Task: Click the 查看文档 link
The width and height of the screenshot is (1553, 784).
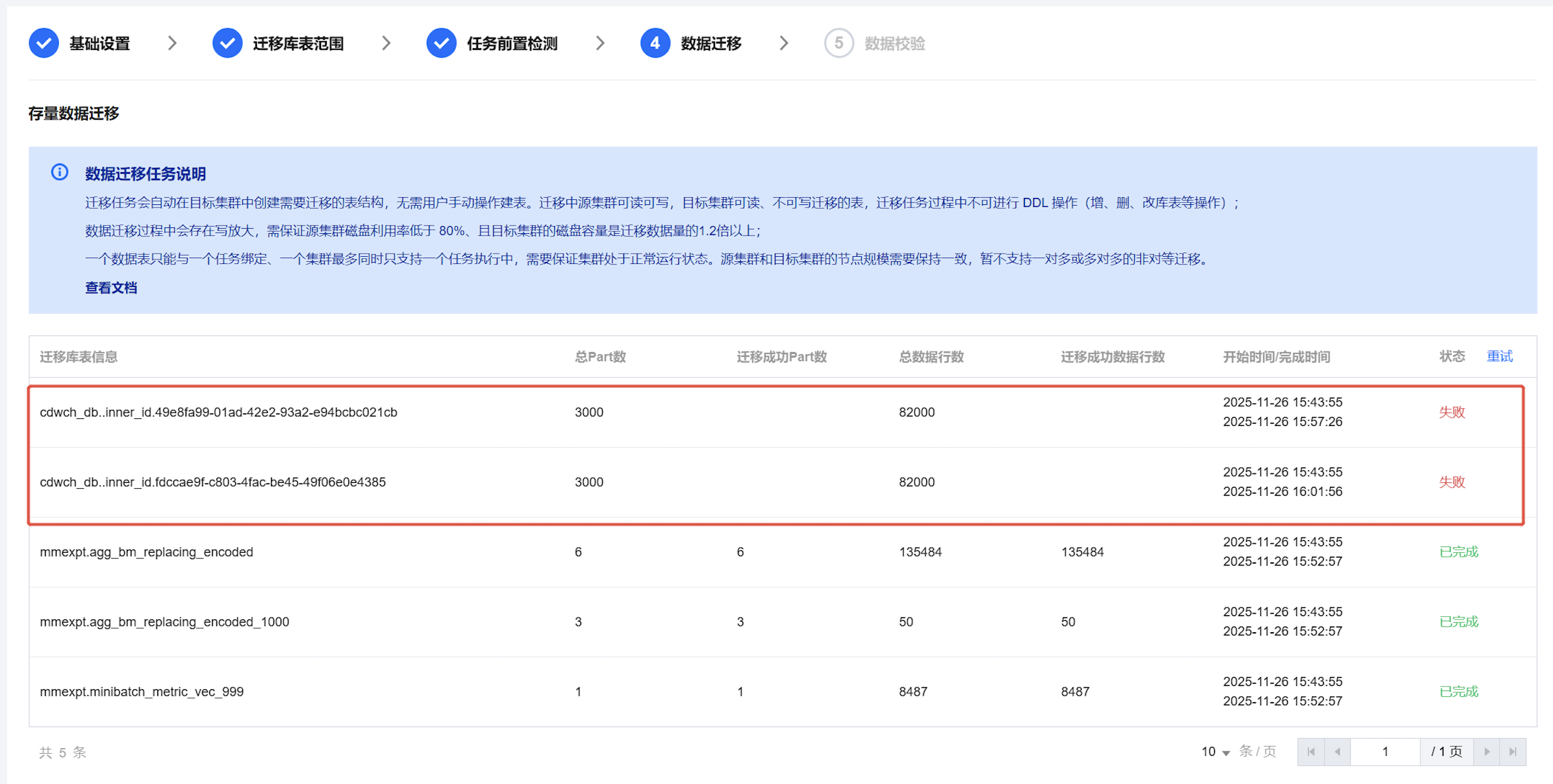Action: 111,288
